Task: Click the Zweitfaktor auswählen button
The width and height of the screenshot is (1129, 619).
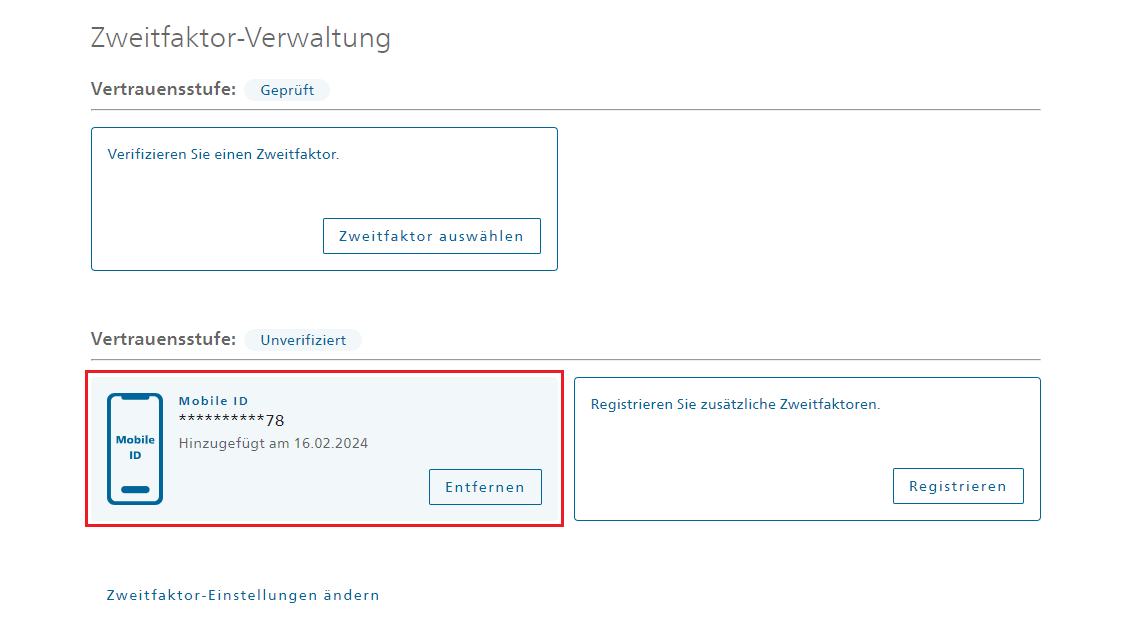Action: click(x=431, y=236)
